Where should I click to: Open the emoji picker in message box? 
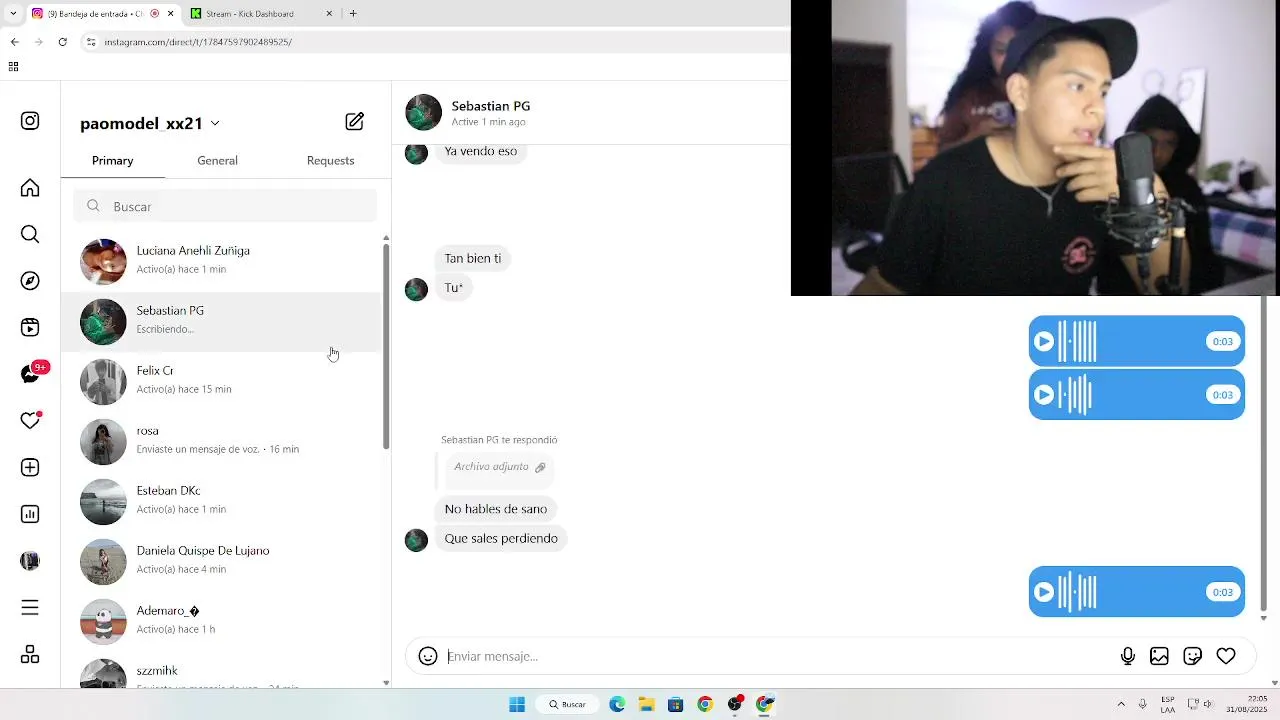click(428, 656)
